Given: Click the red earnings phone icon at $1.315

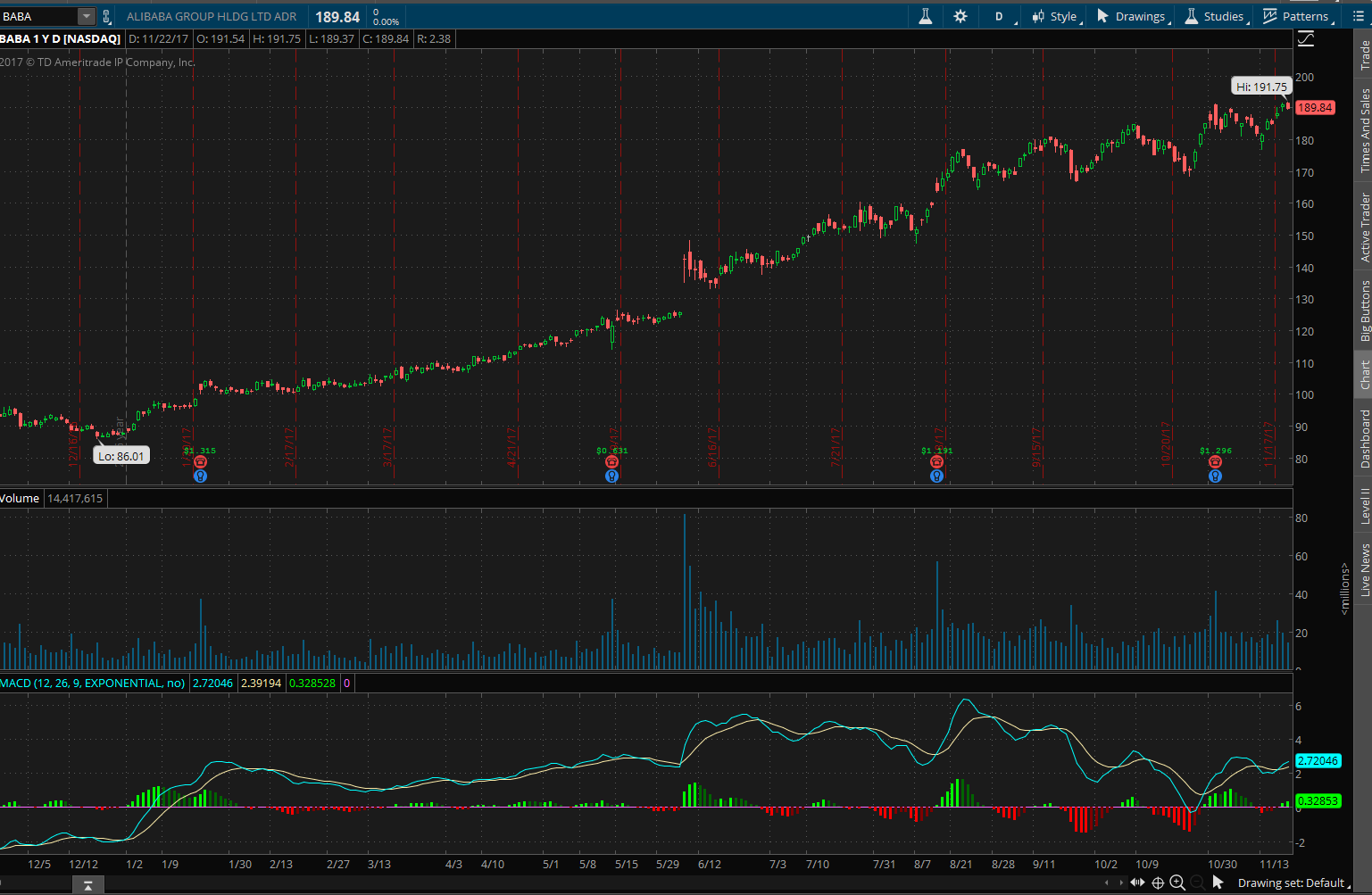Looking at the screenshot, I should pyautogui.click(x=200, y=461).
